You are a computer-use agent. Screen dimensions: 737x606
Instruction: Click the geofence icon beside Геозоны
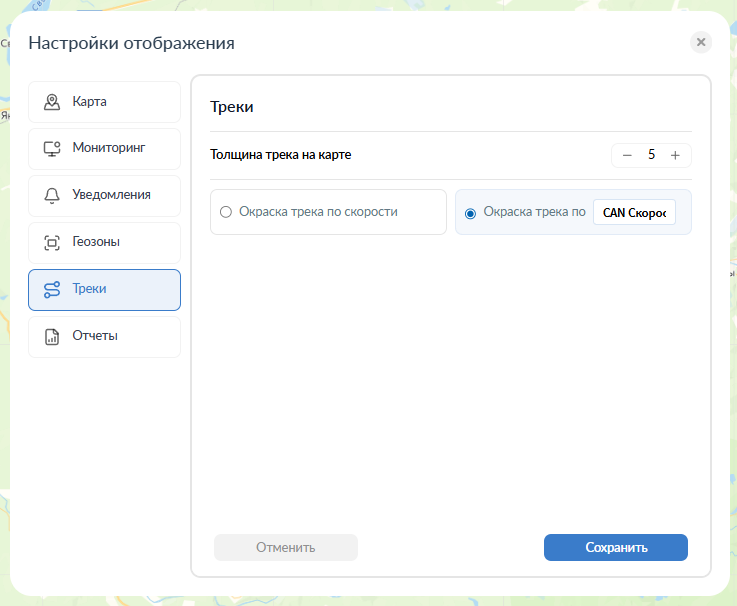[x=52, y=243]
